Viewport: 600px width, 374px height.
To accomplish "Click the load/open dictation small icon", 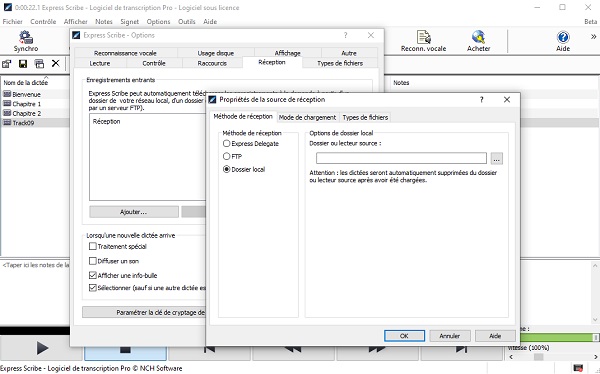I will click(x=7, y=64).
